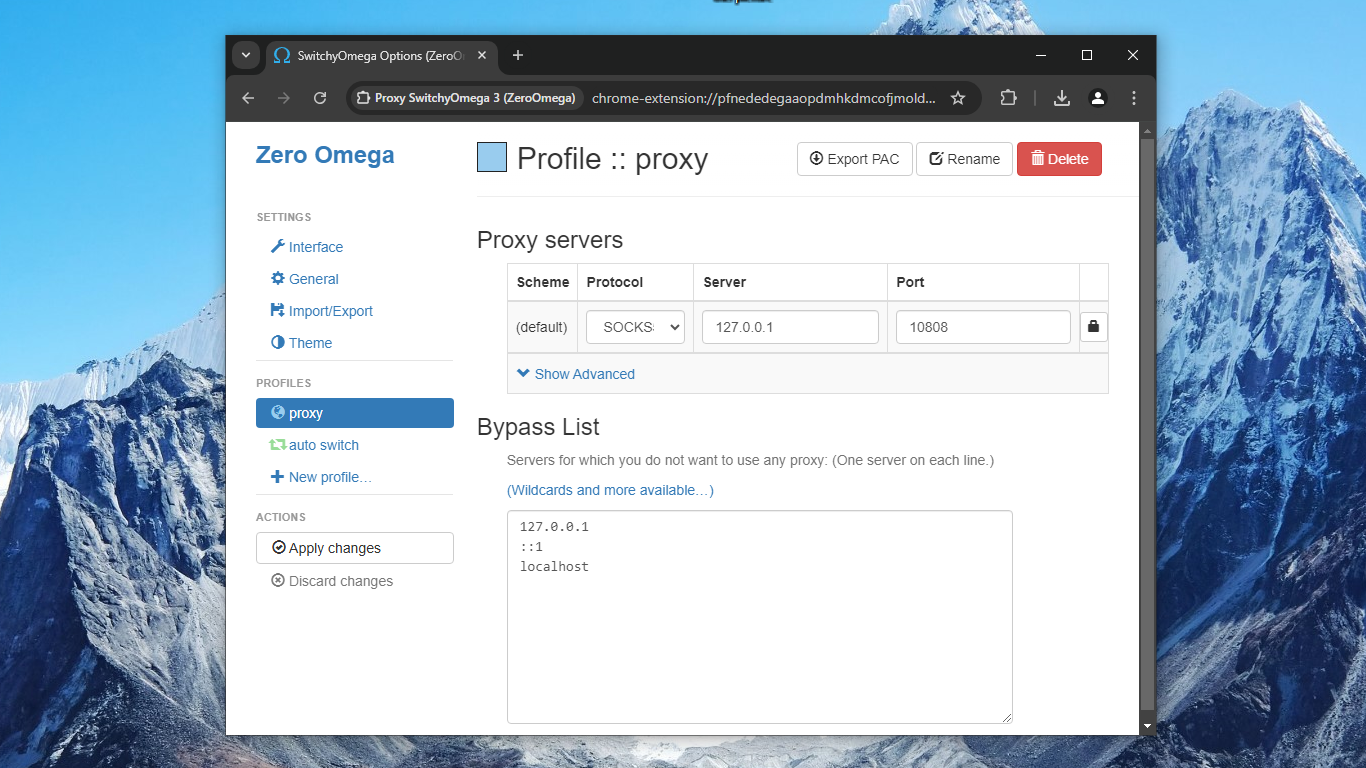Click the Proxy servers heading
The width and height of the screenshot is (1366, 768).
click(550, 240)
